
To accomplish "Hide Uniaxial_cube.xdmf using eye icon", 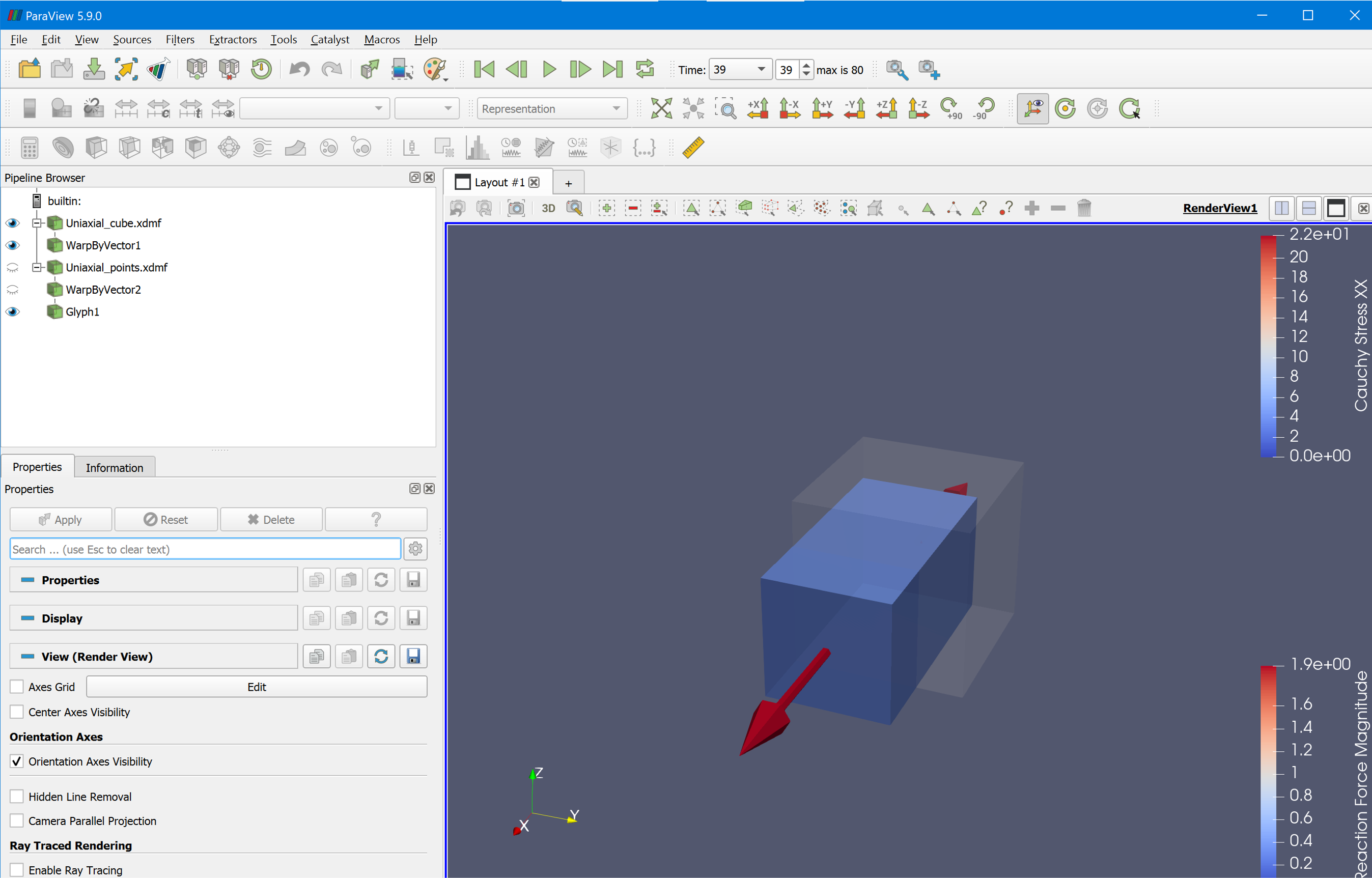I will pyautogui.click(x=13, y=223).
